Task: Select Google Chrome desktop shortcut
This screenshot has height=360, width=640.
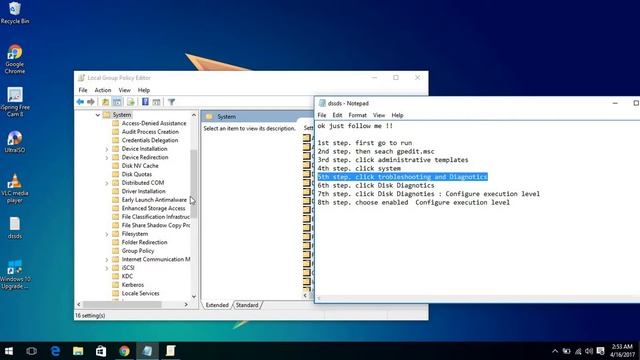Action: 15,59
